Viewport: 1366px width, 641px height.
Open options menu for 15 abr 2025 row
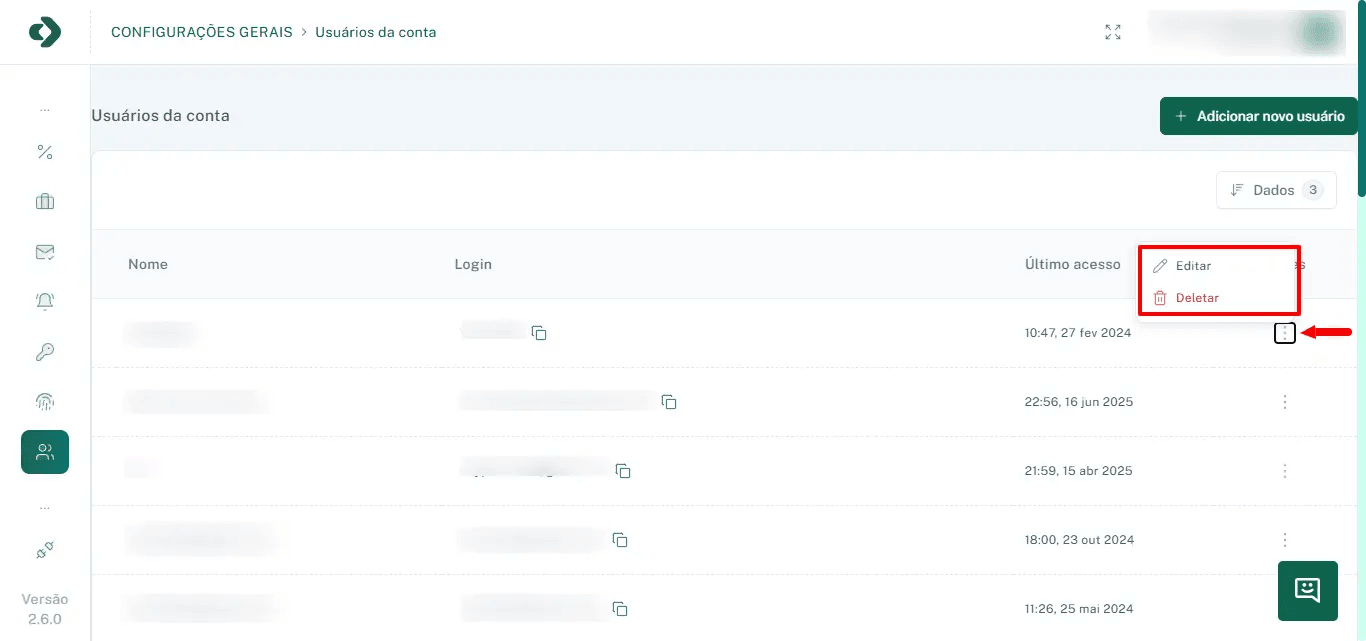(x=1285, y=471)
